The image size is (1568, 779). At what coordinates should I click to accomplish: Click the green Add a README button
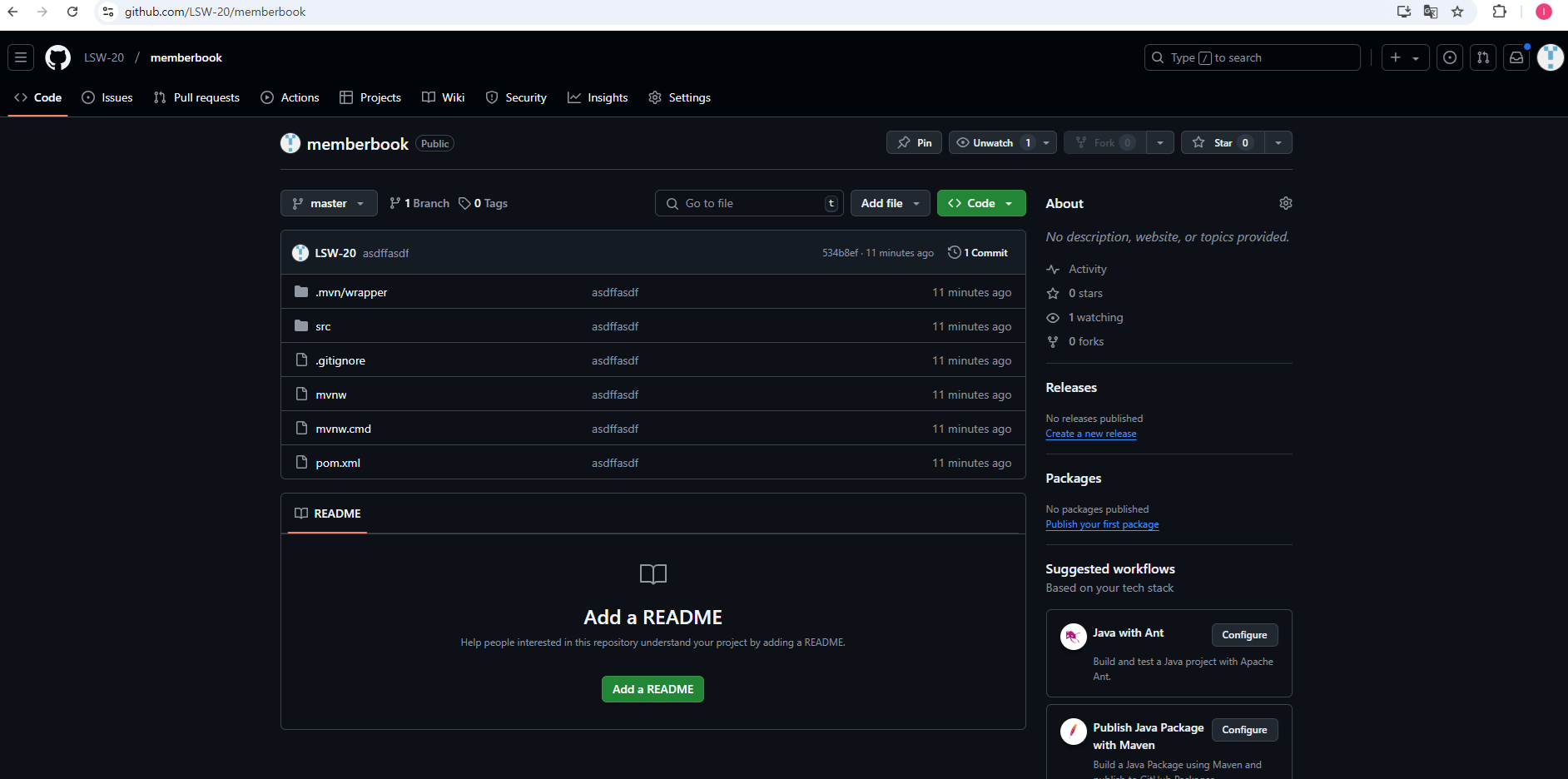[653, 689]
